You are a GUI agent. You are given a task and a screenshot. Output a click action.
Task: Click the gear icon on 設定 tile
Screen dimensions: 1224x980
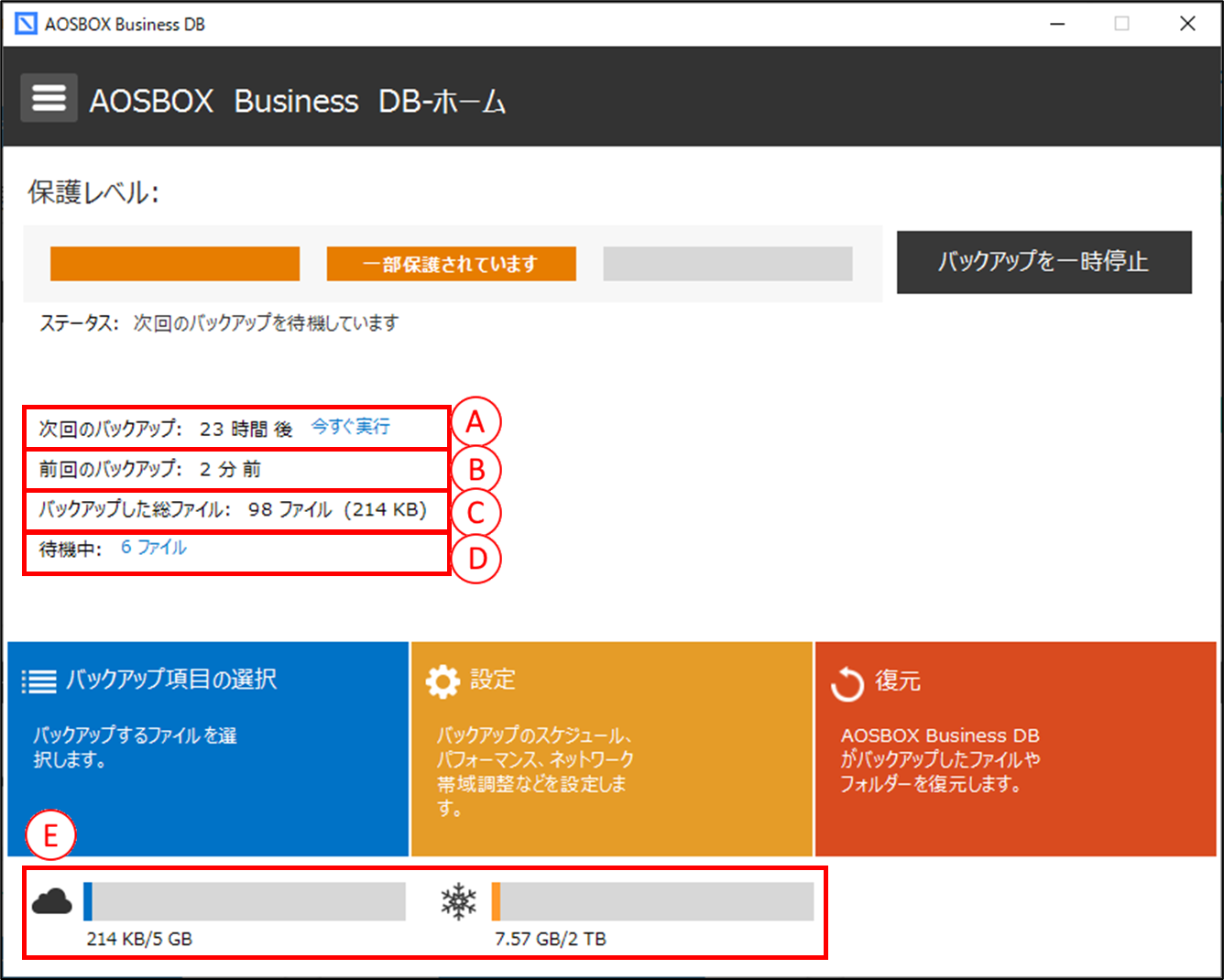443,681
